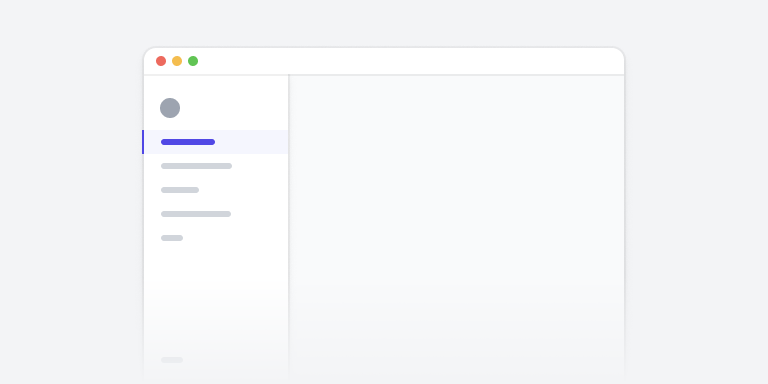Choose the shortest gray sidebar item

tap(172, 238)
